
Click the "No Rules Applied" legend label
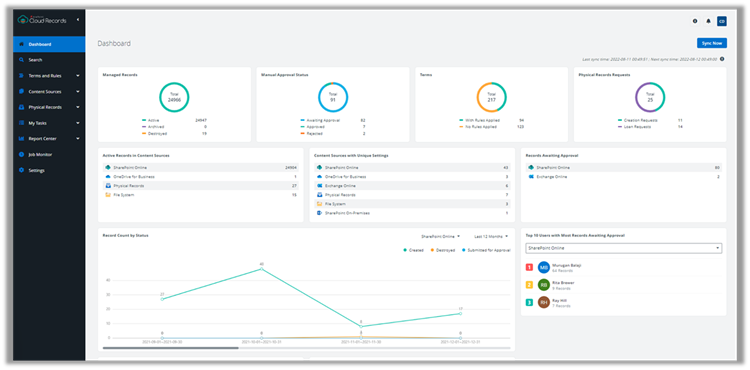[x=482, y=127]
